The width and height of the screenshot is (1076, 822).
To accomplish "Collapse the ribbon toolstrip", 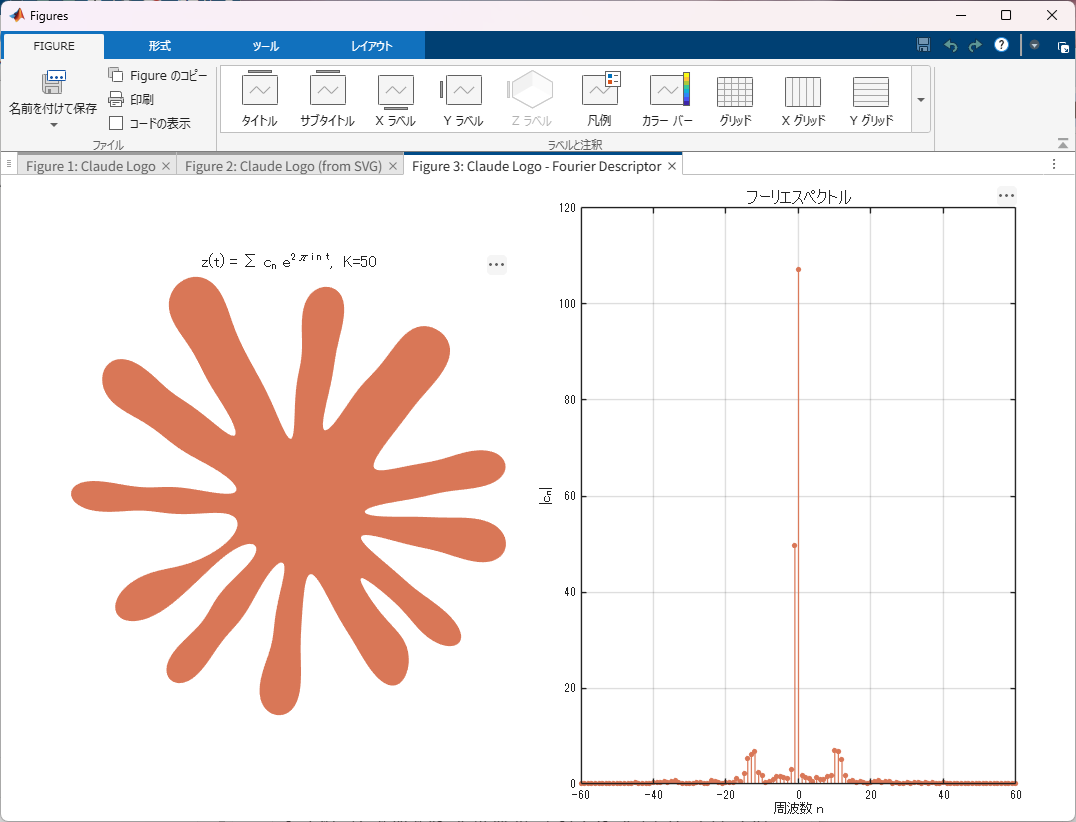I will (1062, 143).
